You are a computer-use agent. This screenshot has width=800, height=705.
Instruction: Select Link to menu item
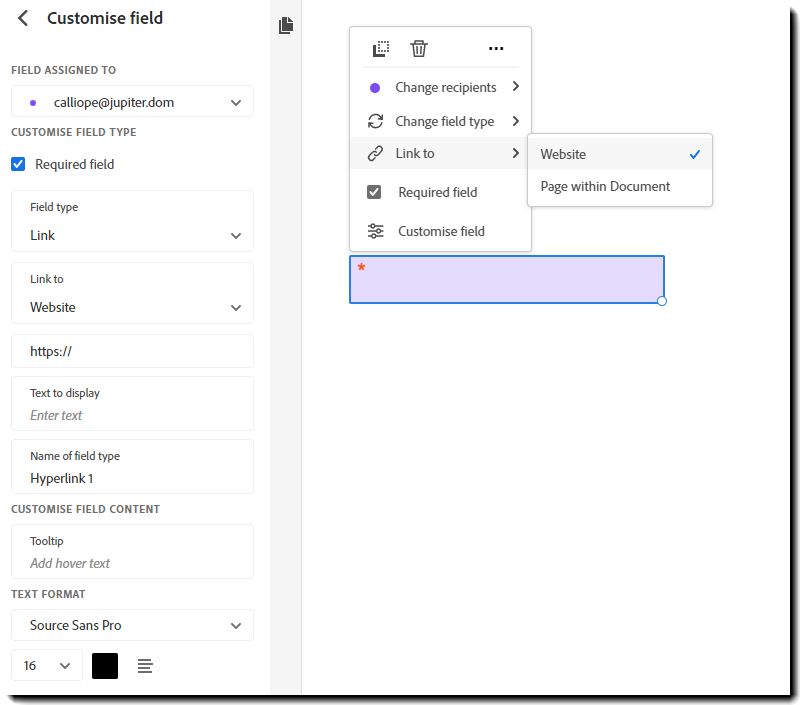[441, 153]
